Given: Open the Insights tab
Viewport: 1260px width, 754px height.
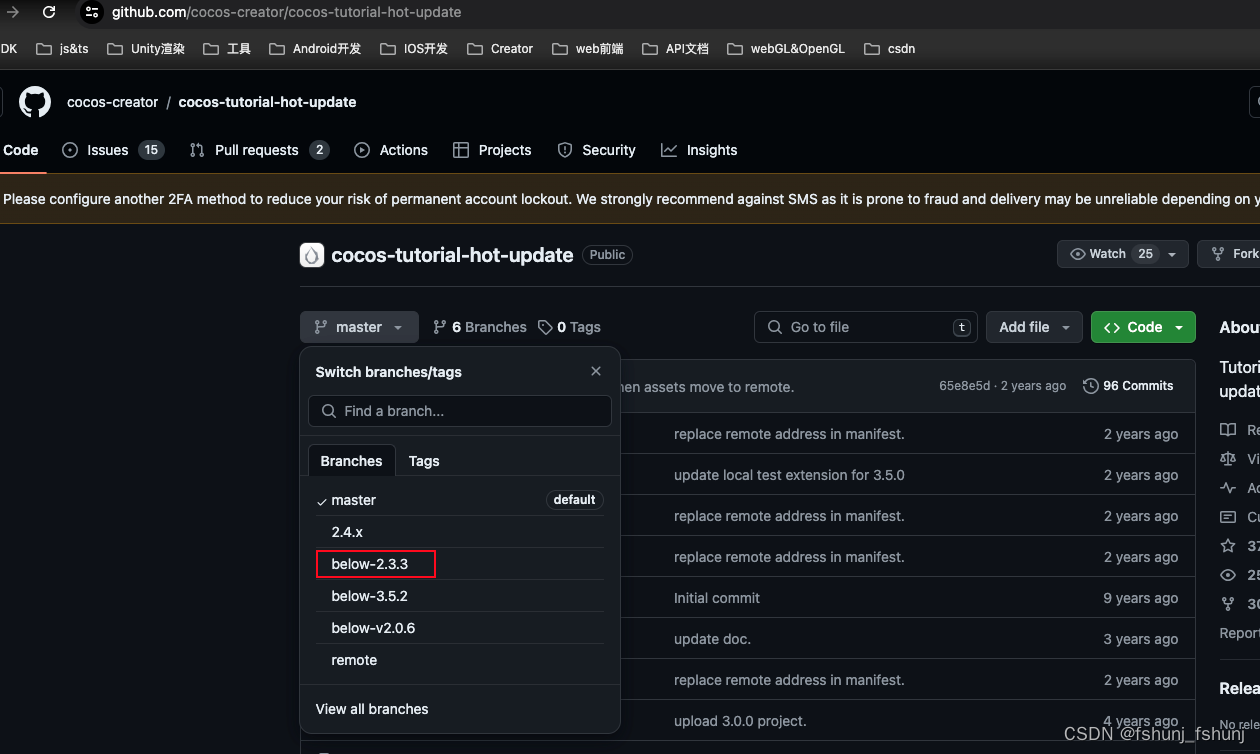Looking at the screenshot, I should 699,150.
